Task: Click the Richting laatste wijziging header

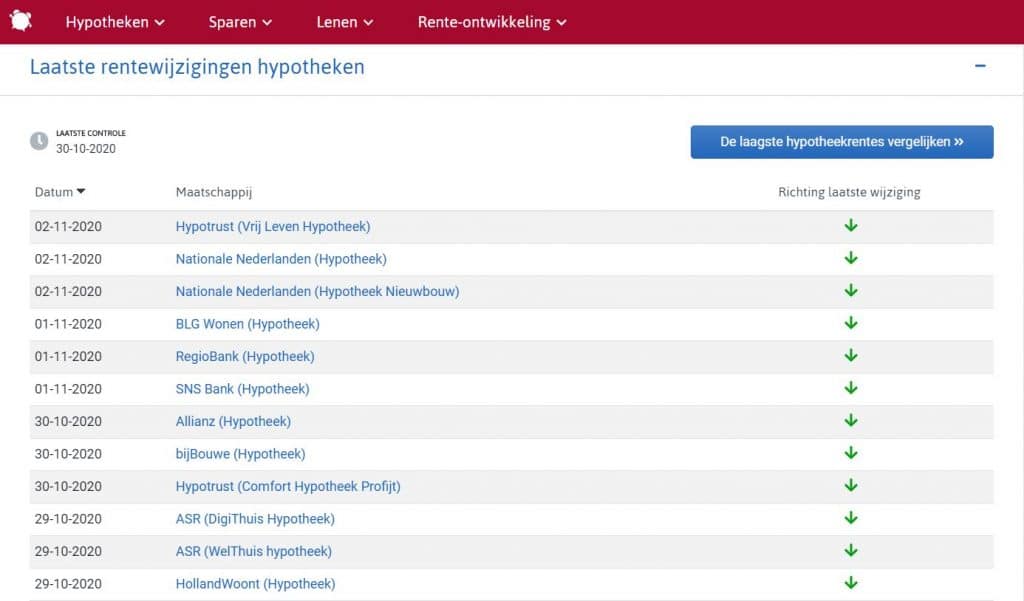Action: [x=849, y=192]
